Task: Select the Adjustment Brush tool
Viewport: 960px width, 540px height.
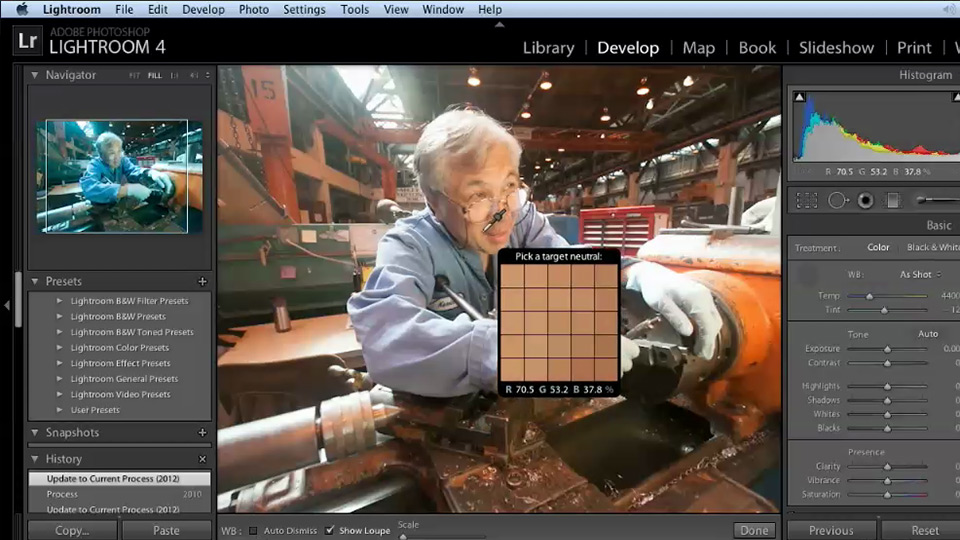Action: tap(937, 200)
